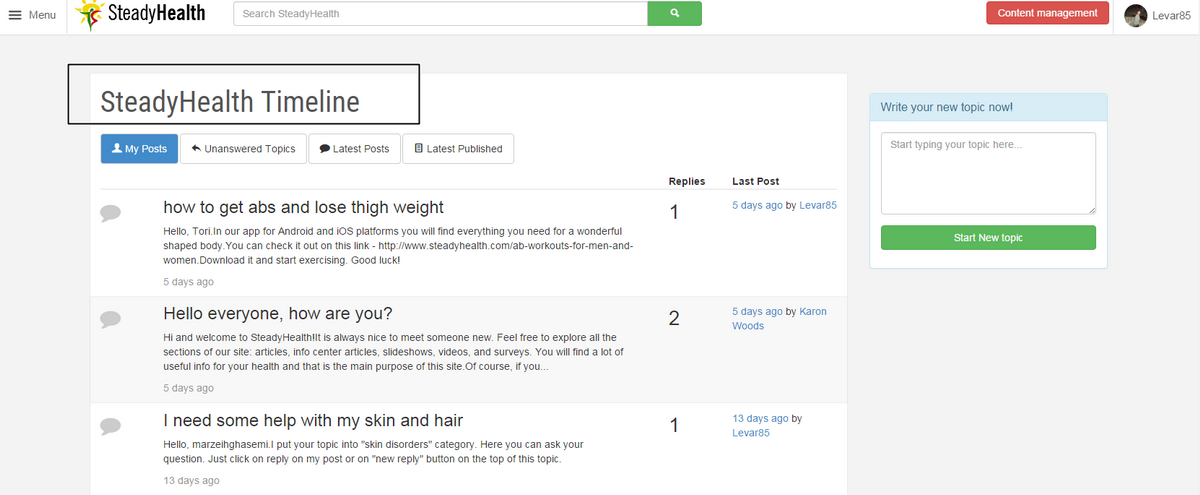
Task: Click the Levar85 username in header
Action: (x=1171, y=16)
